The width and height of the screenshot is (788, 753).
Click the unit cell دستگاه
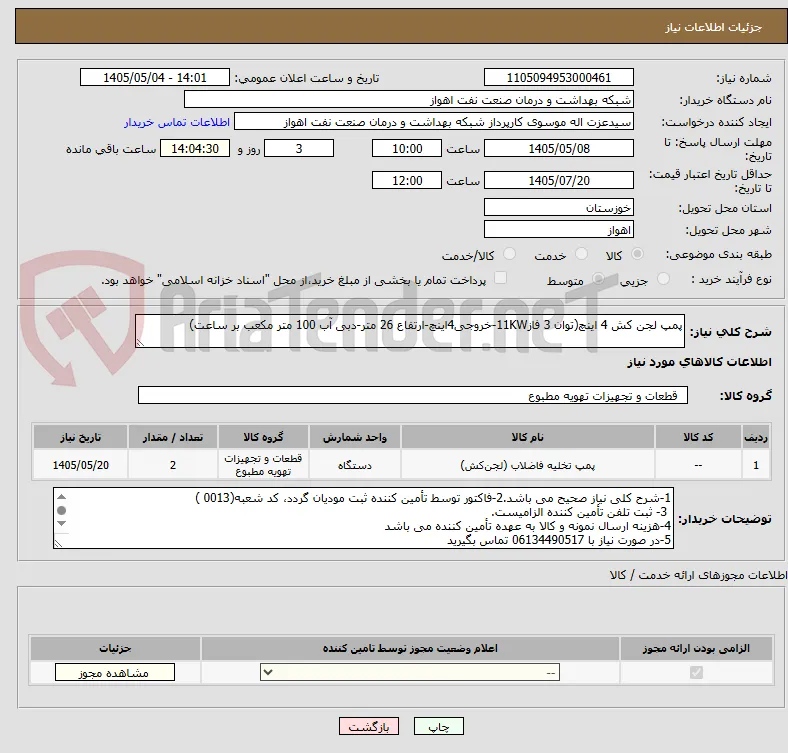[355, 465]
